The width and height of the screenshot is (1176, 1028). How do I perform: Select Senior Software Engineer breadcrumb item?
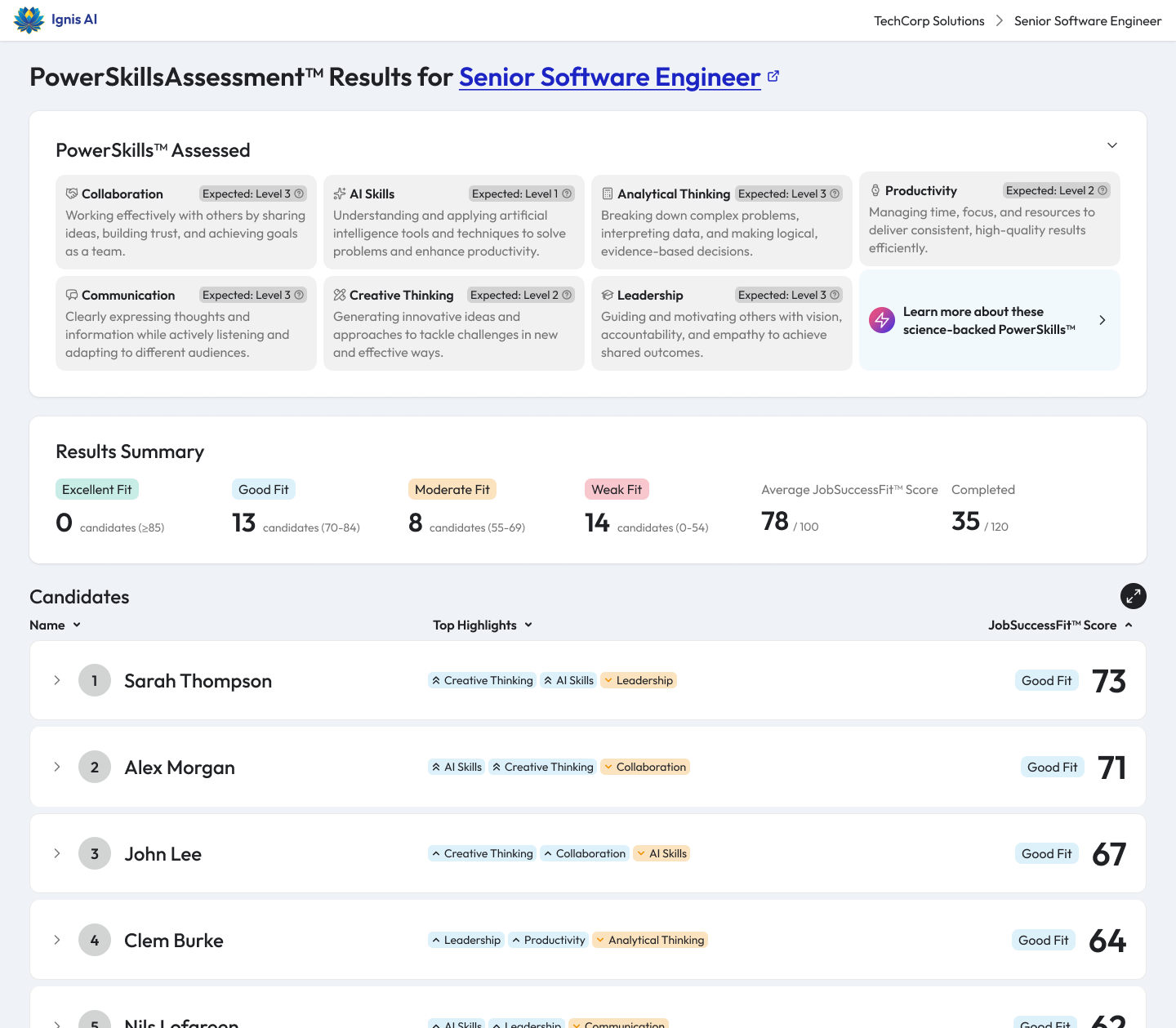1087,20
